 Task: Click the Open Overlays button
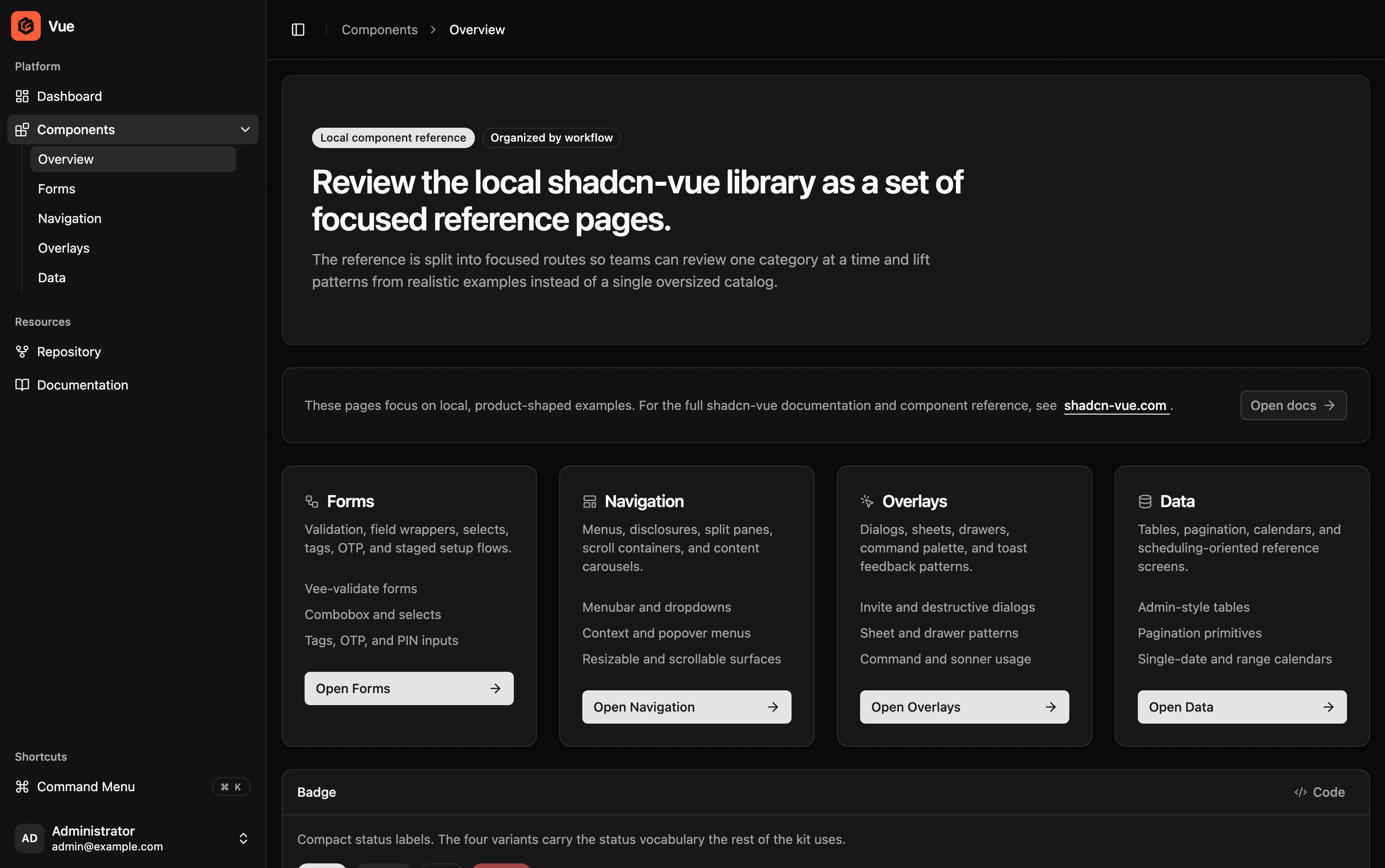[x=964, y=707]
